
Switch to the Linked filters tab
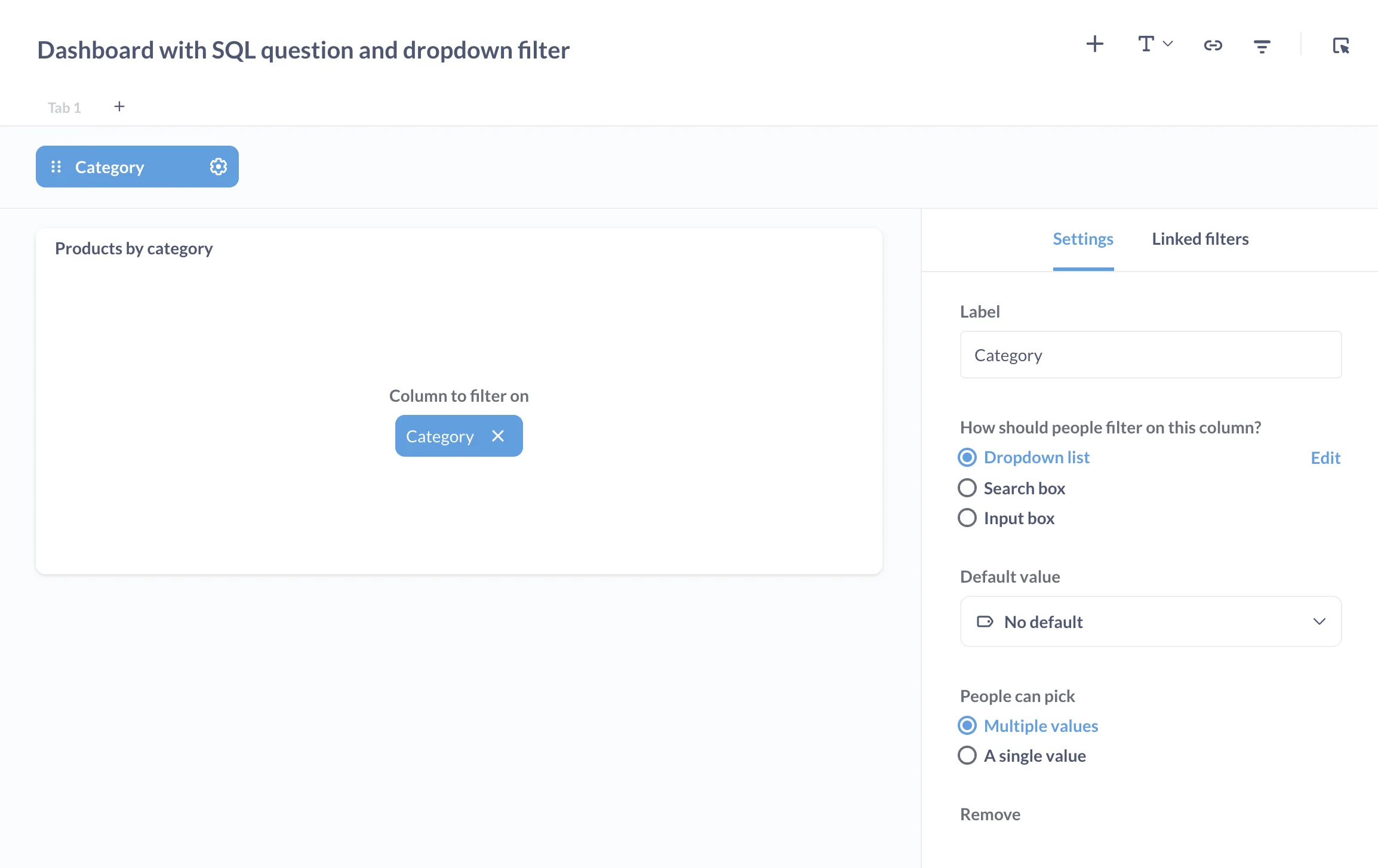click(1199, 239)
